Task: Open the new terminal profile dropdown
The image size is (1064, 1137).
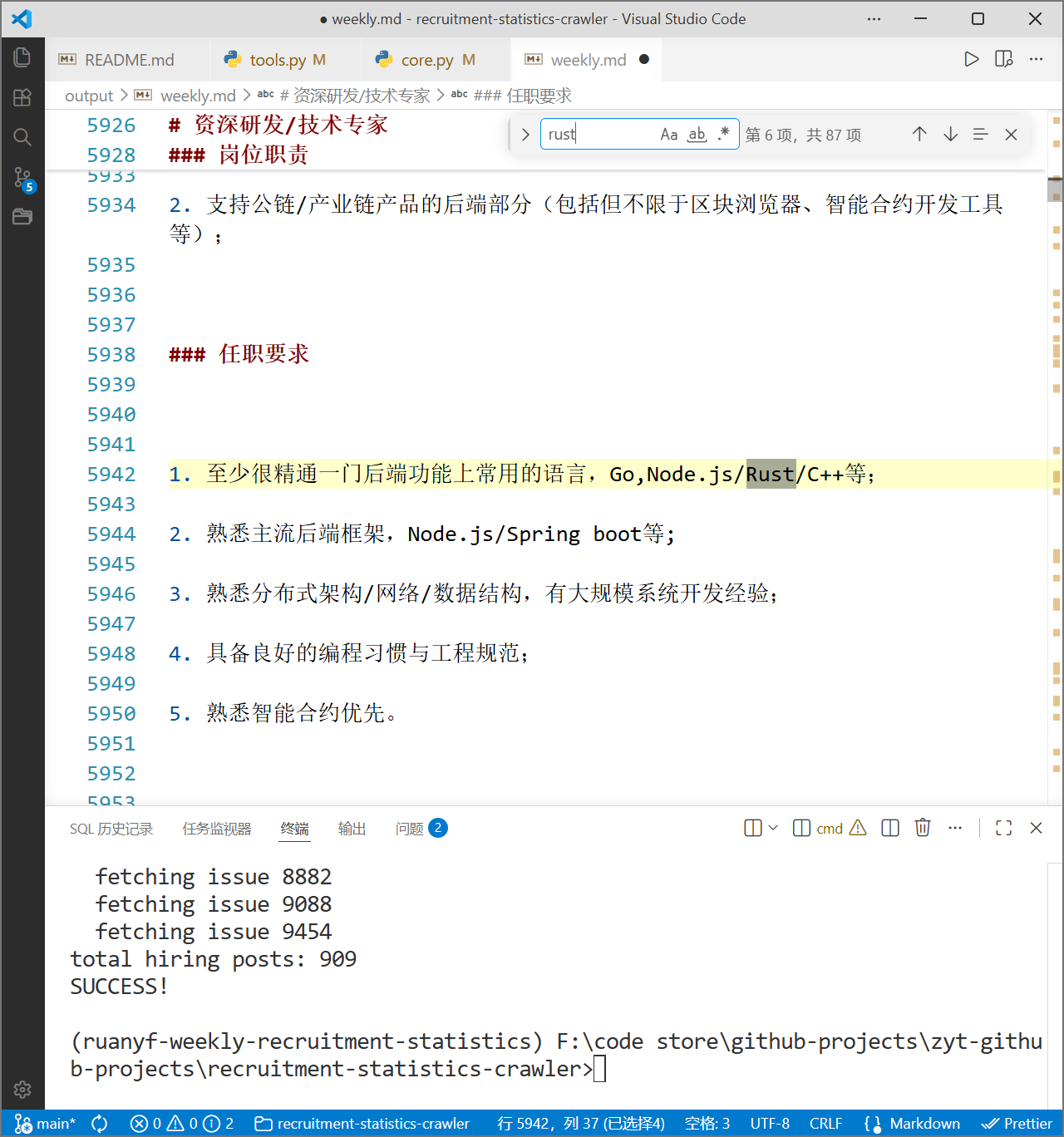Action: [x=773, y=828]
